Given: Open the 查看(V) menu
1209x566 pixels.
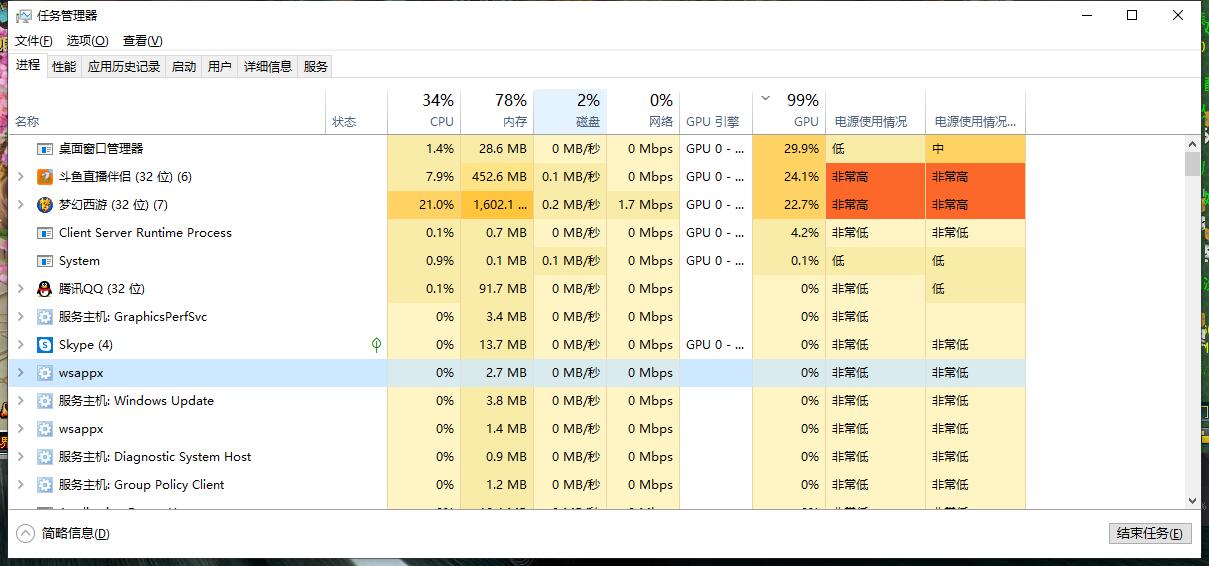Looking at the screenshot, I should [x=142, y=41].
